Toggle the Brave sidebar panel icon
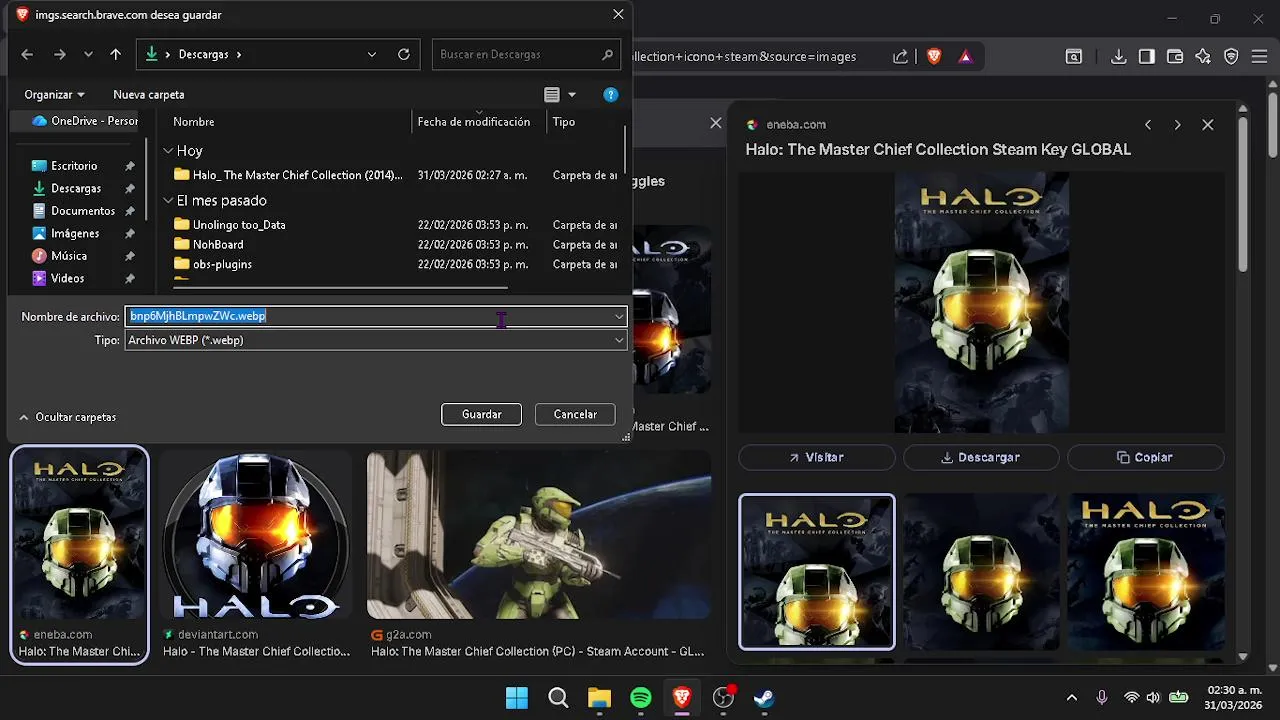Viewport: 1280px width, 720px height. [1147, 57]
